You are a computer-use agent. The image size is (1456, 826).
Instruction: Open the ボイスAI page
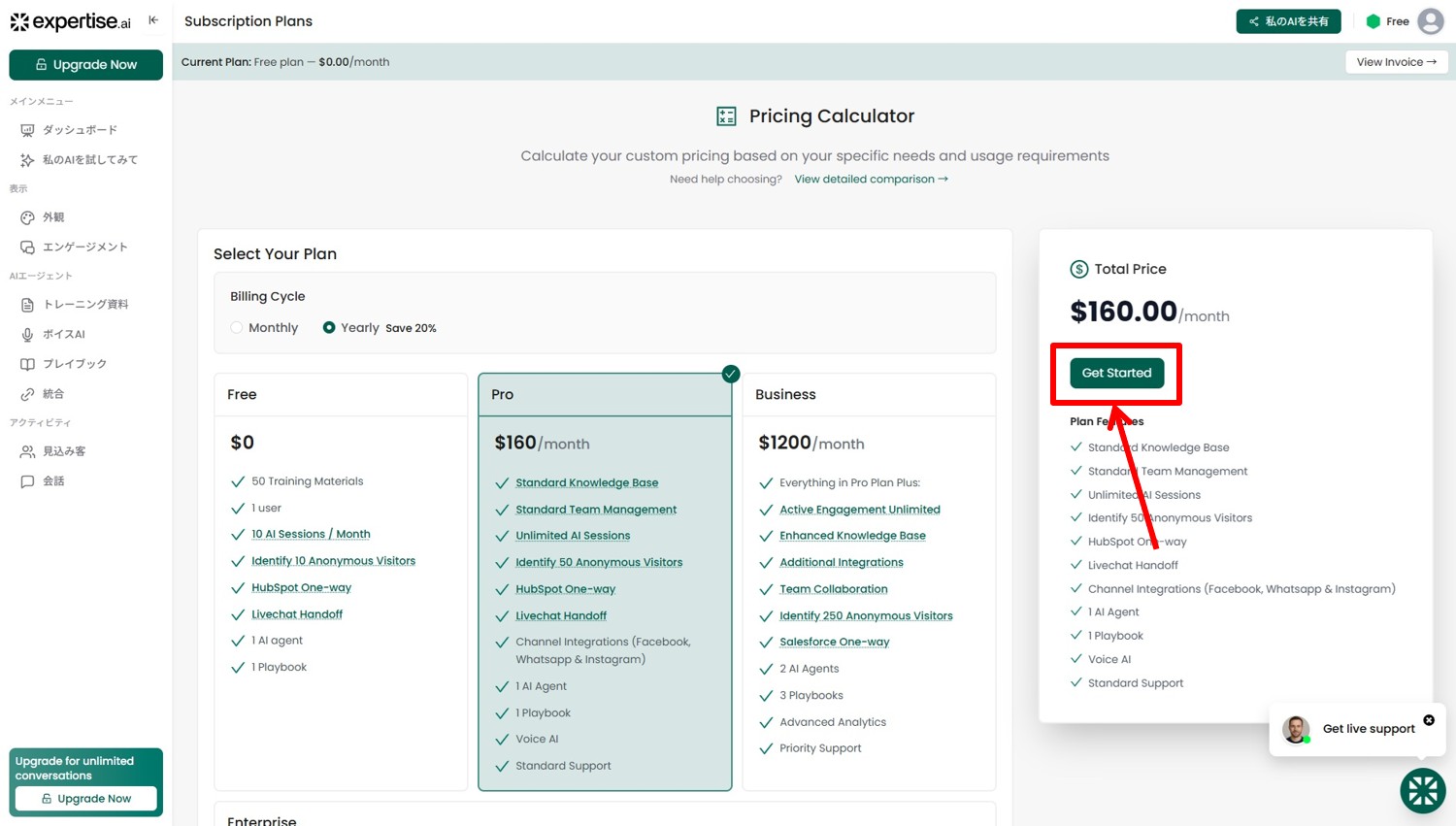tap(63, 334)
